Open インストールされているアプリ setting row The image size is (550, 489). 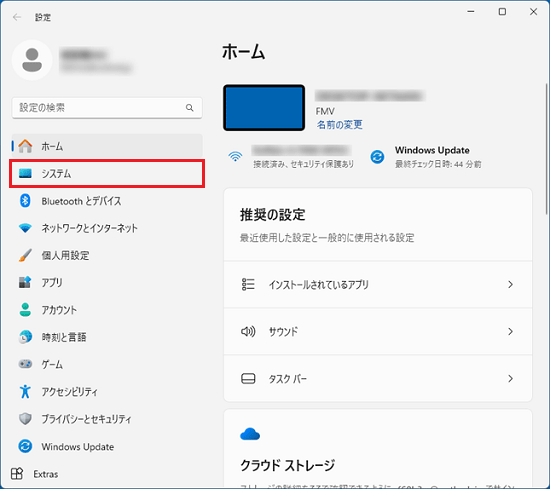[x=378, y=284]
